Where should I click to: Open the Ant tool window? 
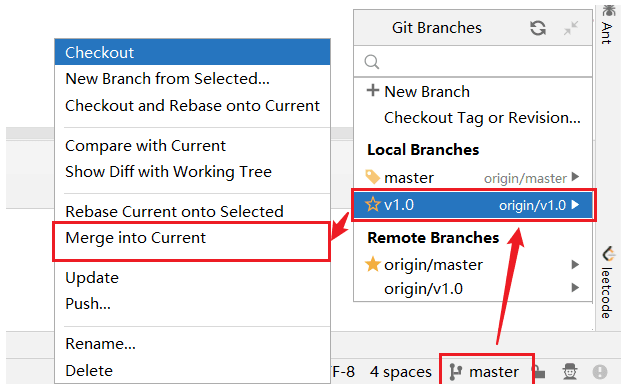[x=608, y=25]
